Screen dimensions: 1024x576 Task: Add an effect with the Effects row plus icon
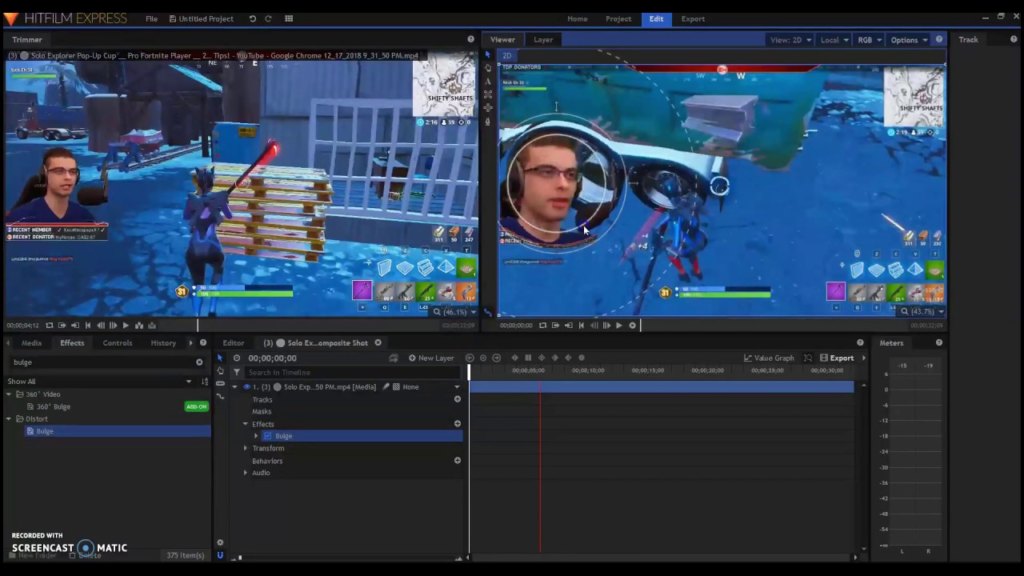[458, 424]
